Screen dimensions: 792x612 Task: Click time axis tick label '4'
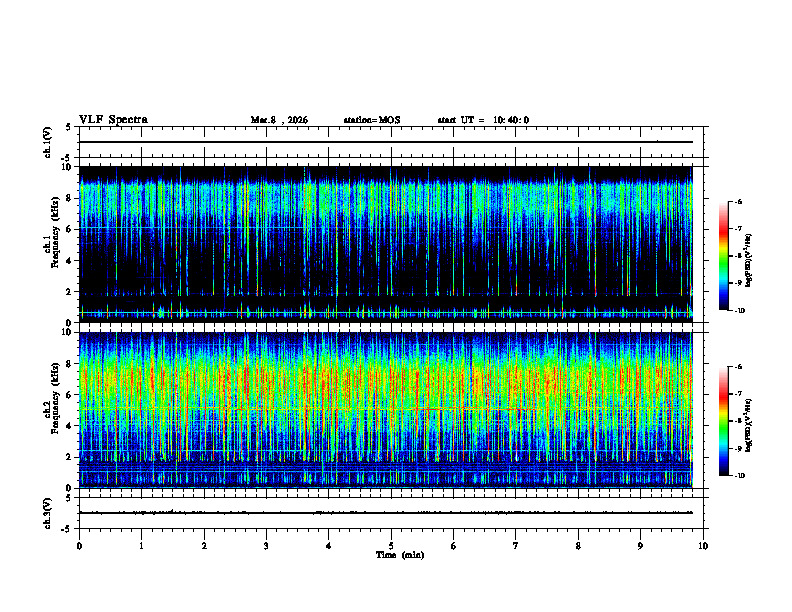(x=329, y=546)
